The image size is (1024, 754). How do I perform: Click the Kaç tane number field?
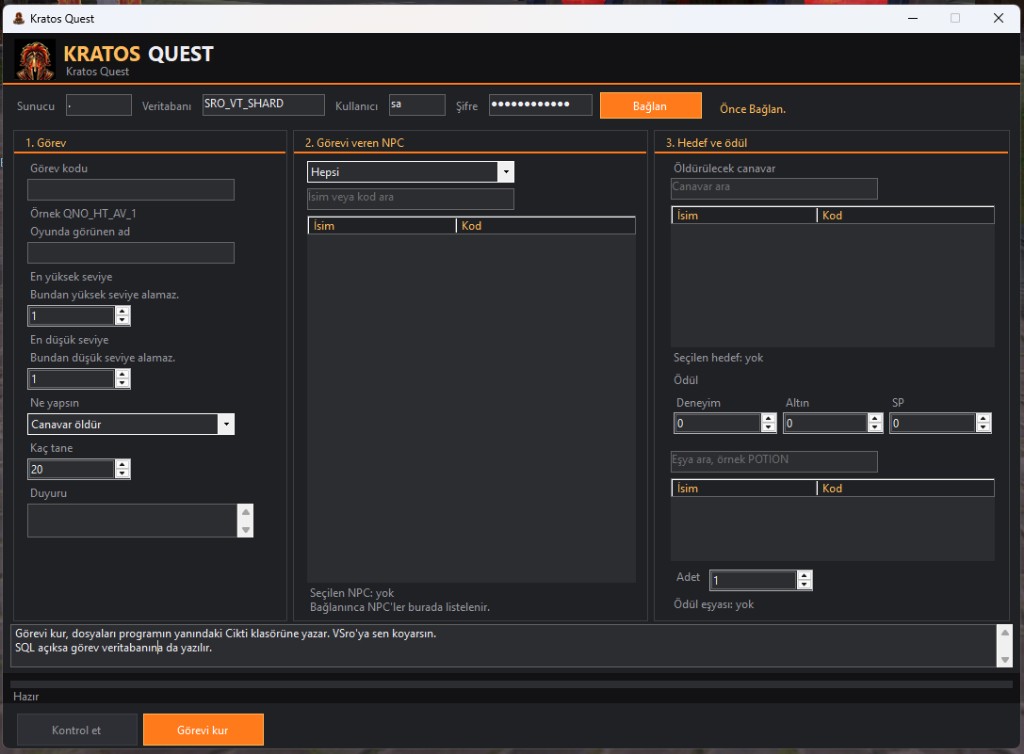click(x=71, y=469)
